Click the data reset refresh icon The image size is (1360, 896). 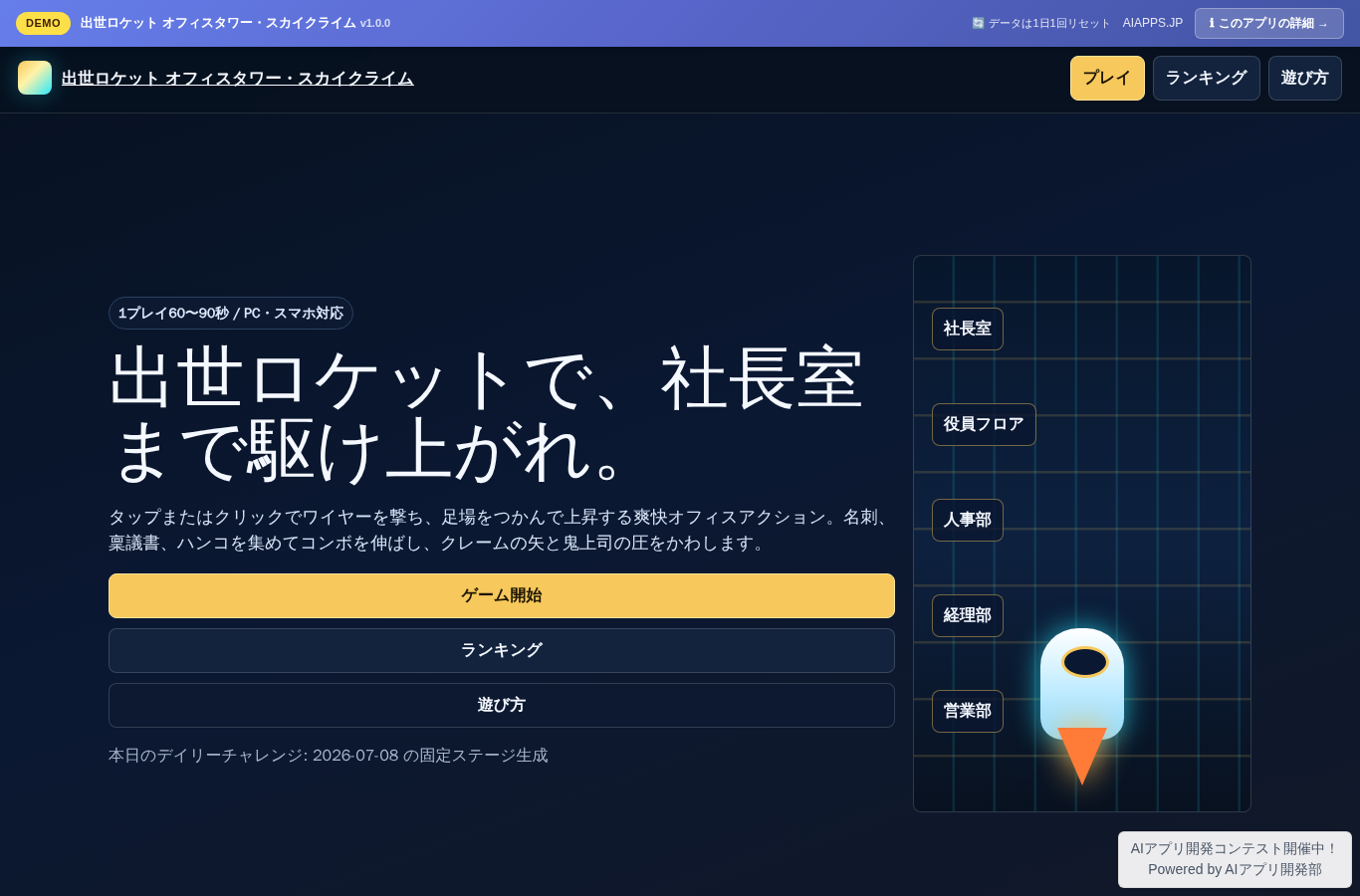pos(978,23)
